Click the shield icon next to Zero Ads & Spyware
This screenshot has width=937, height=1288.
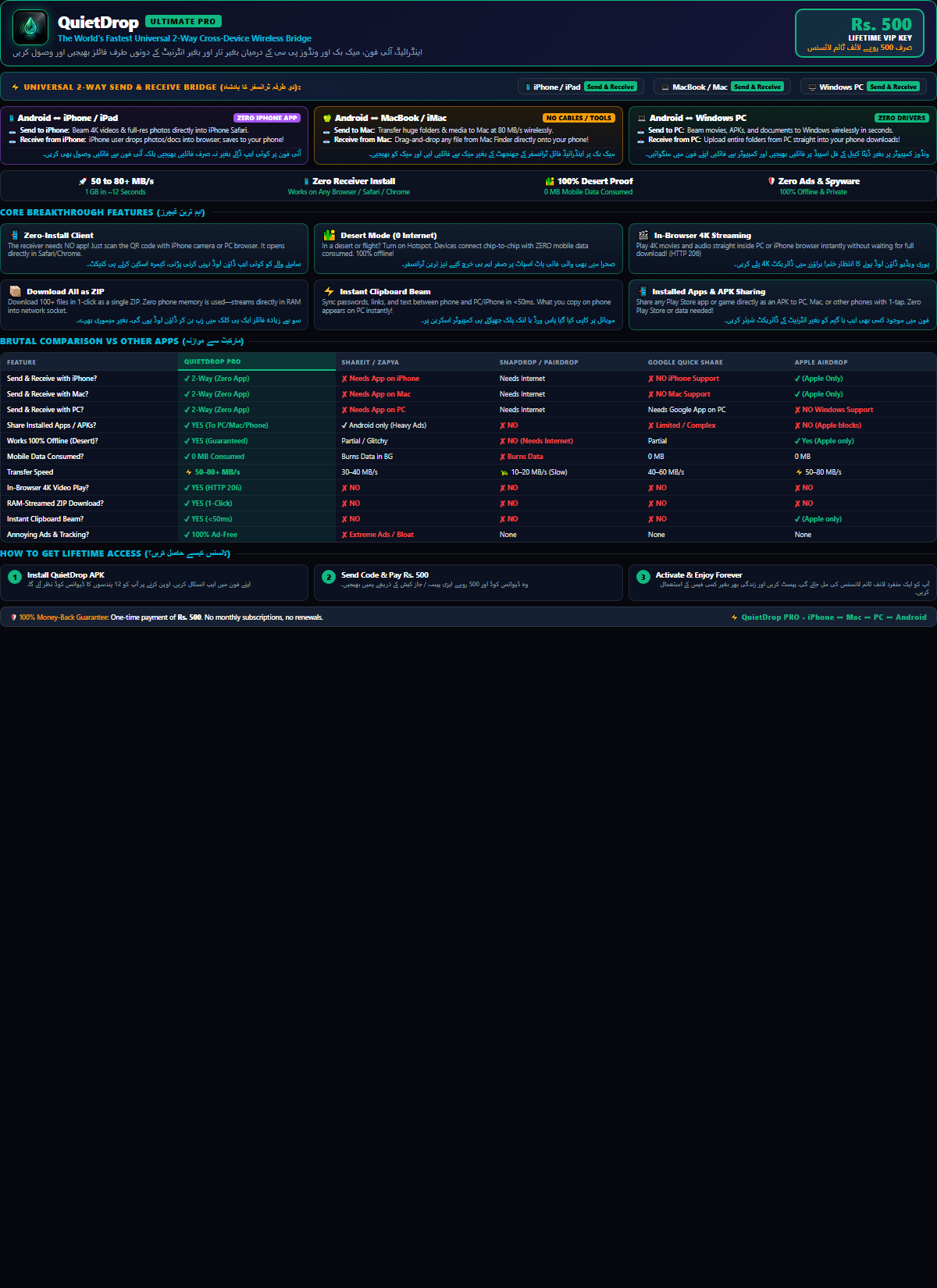click(771, 181)
